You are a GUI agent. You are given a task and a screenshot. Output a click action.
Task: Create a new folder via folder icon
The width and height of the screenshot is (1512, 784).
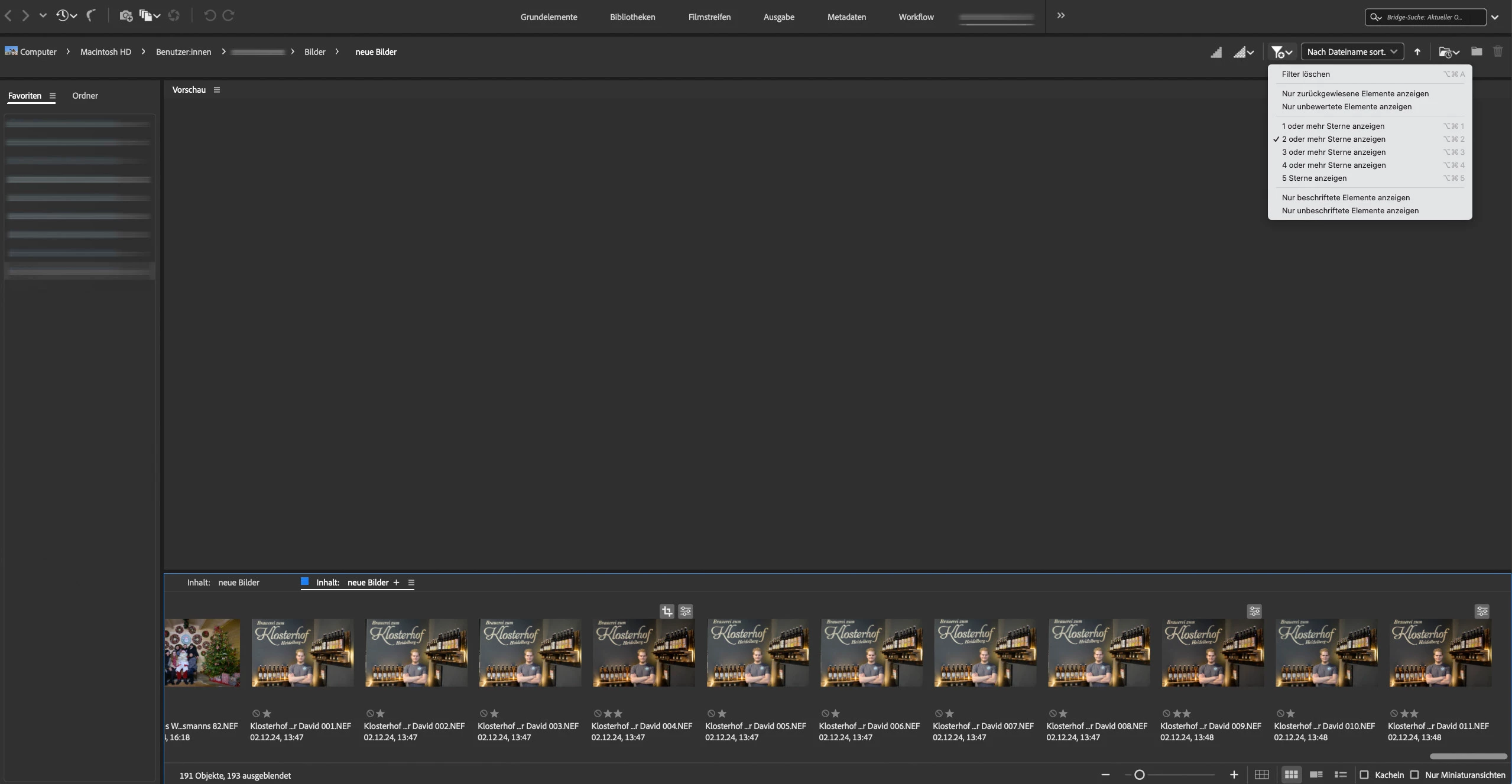[x=1476, y=52]
